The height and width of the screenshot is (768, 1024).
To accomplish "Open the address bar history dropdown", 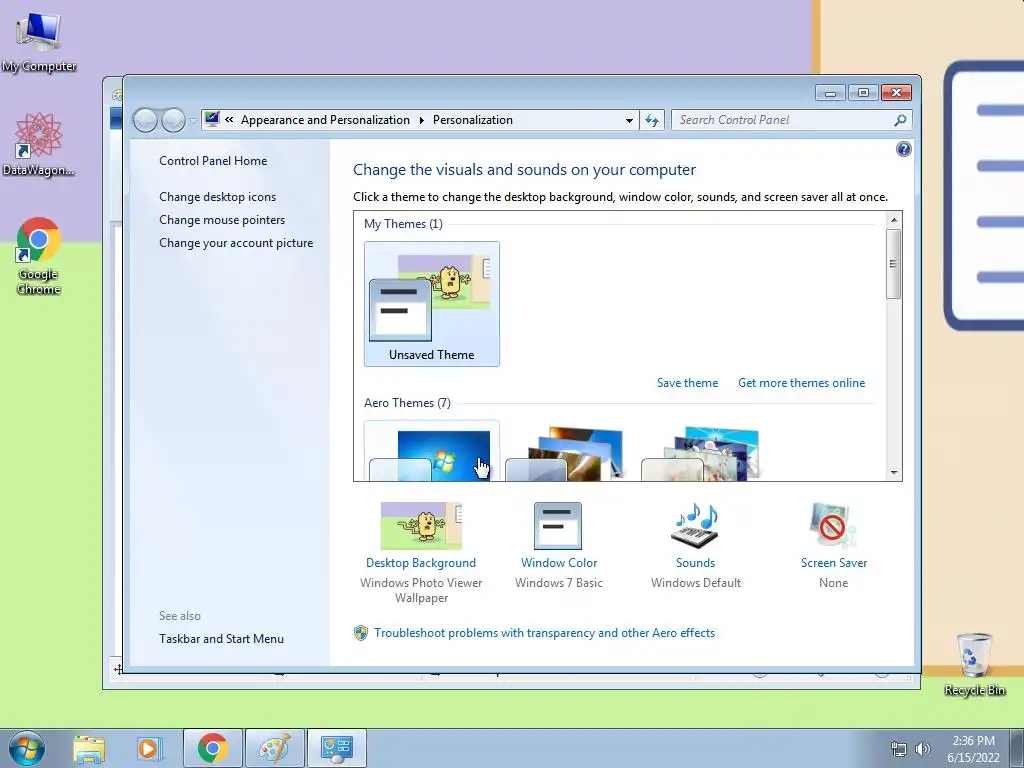I will [x=629, y=121].
